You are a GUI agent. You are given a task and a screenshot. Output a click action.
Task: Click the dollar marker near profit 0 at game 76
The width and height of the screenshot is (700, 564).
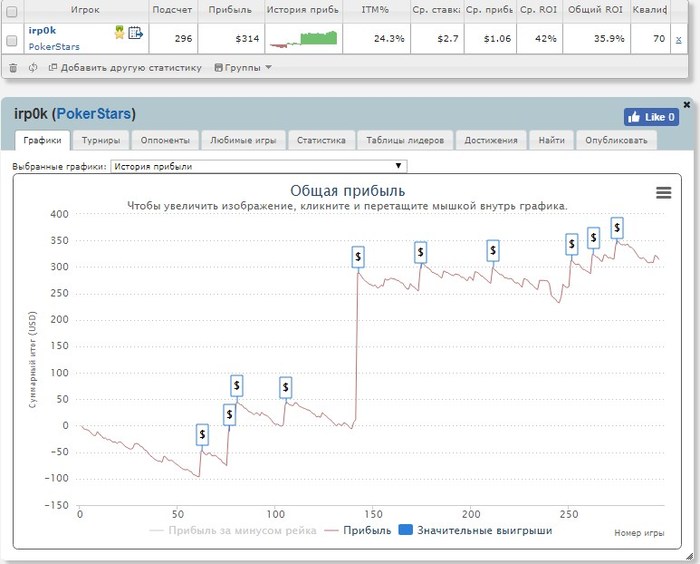click(x=229, y=415)
